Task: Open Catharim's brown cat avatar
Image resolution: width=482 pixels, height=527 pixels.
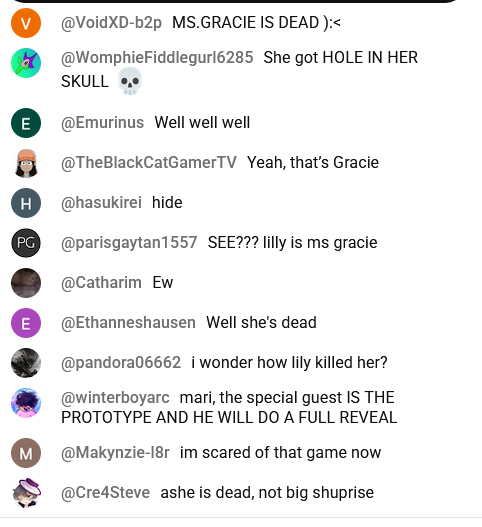Action: [x=26, y=283]
